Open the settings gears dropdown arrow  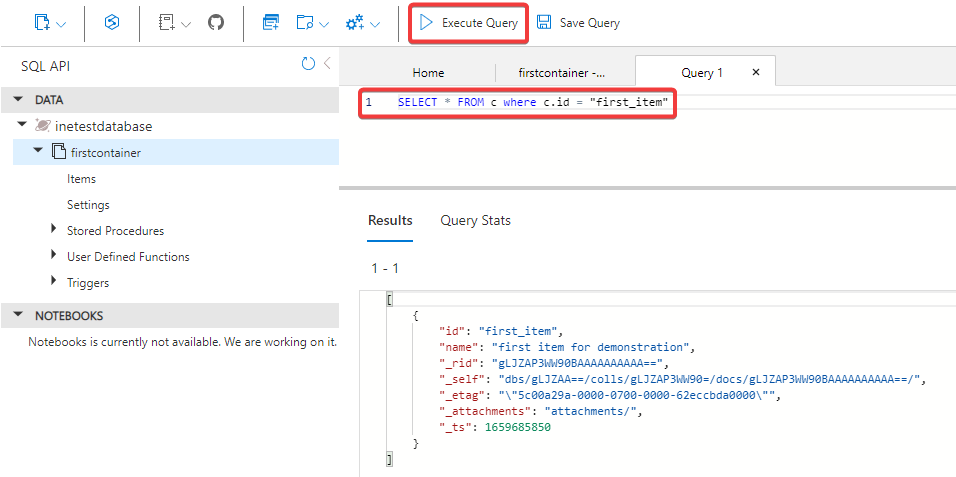click(x=375, y=23)
